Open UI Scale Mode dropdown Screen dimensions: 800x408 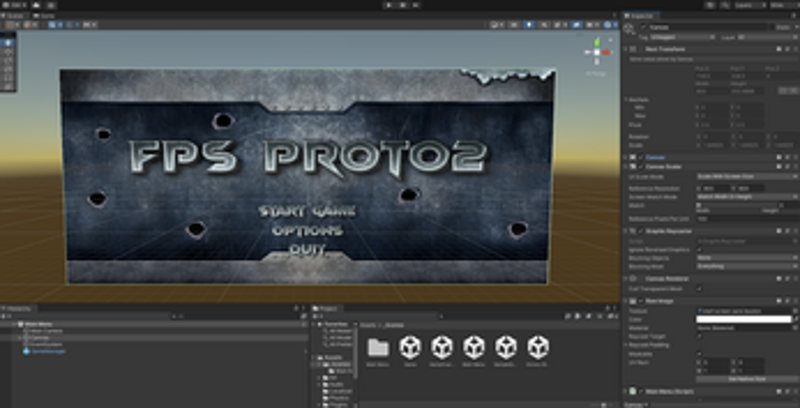click(x=747, y=176)
